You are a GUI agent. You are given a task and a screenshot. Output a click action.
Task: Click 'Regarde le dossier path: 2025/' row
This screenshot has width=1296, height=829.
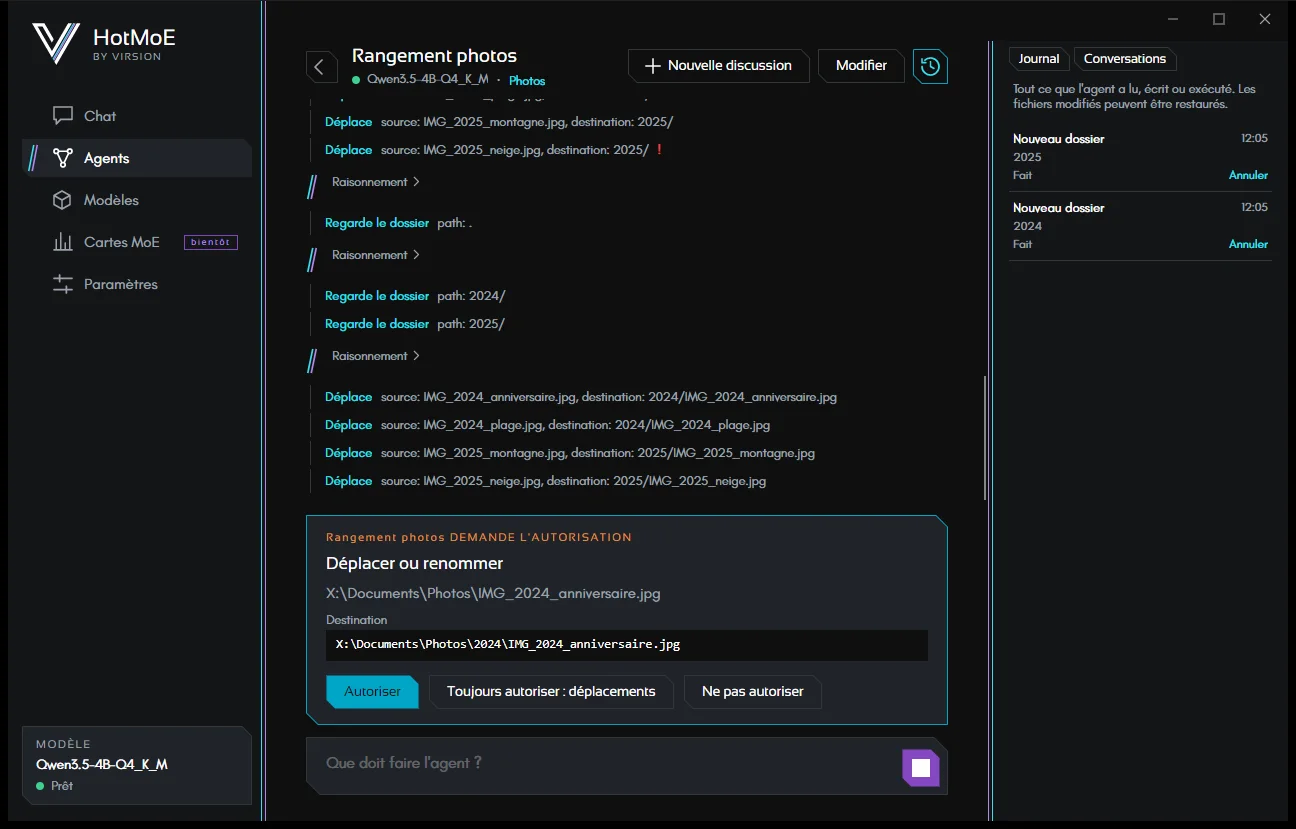point(415,324)
